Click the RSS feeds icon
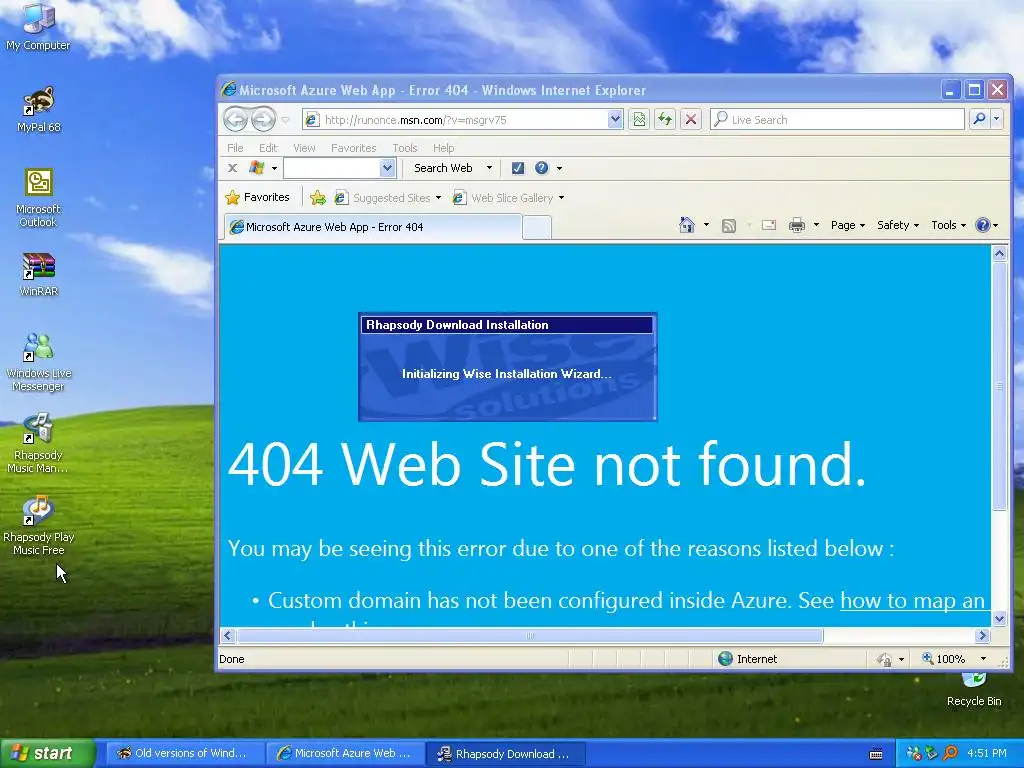This screenshot has width=1024, height=768. coord(729,225)
